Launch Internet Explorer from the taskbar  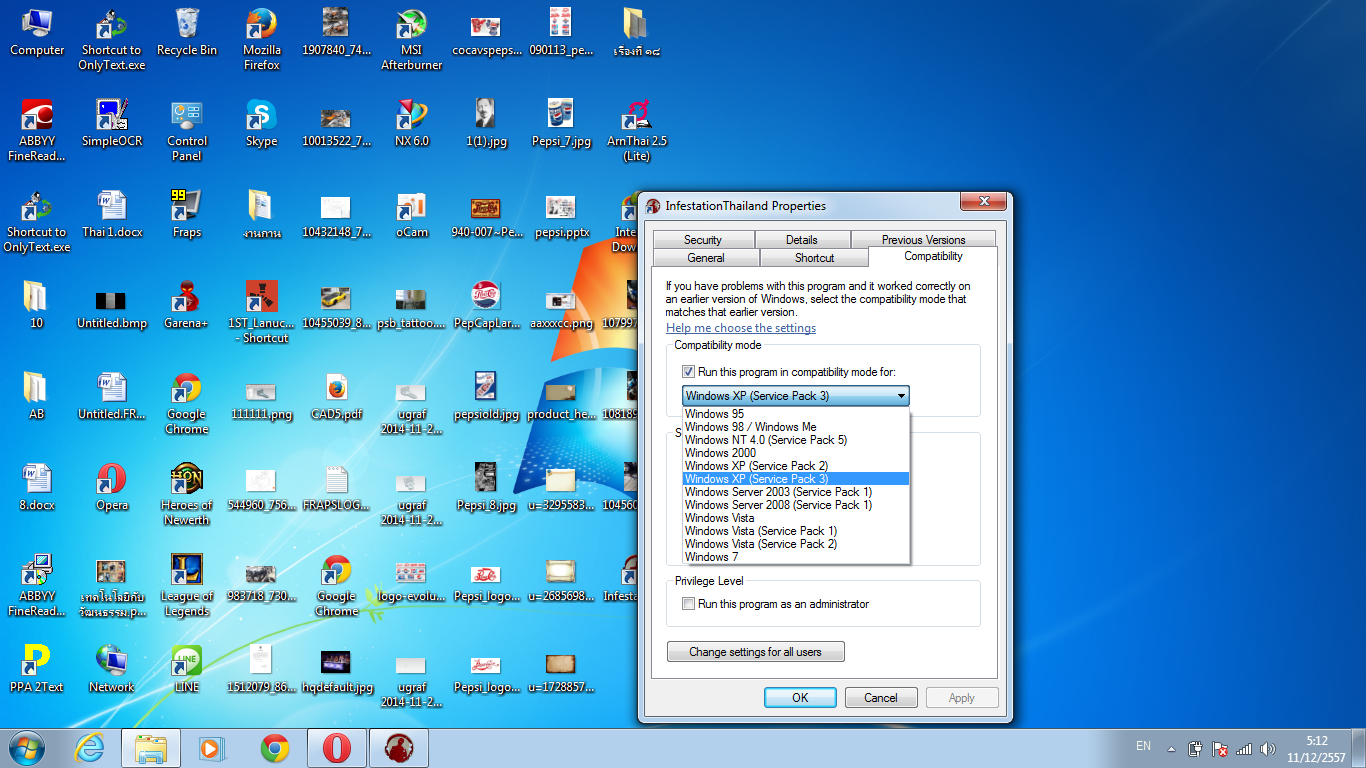click(x=90, y=747)
